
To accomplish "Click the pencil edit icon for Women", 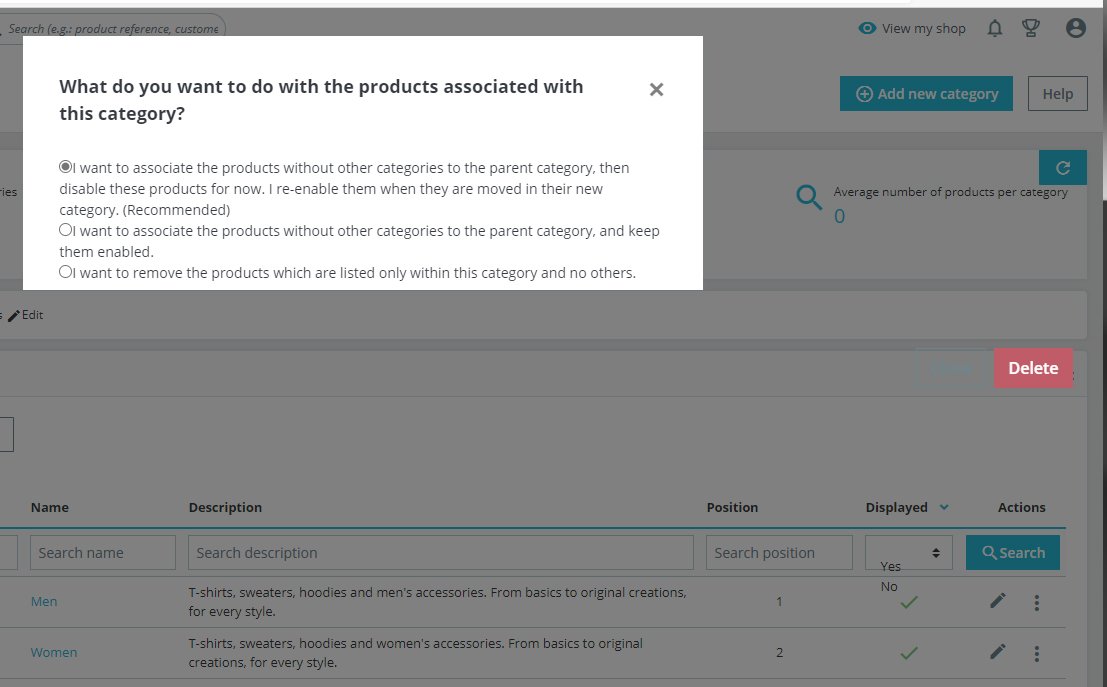I will click(997, 652).
